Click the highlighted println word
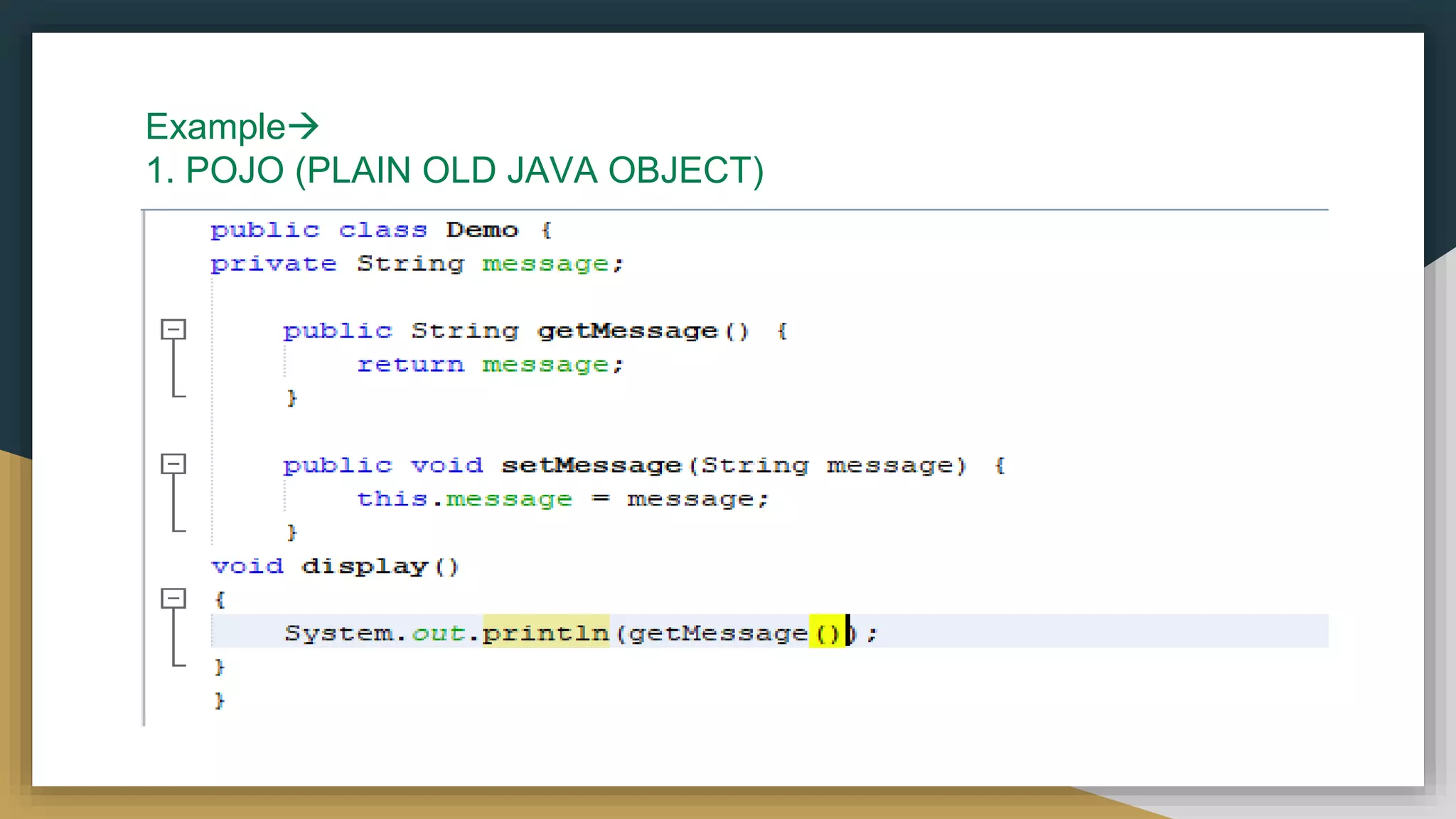Viewport: 1456px width, 819px height. pyautogui.click(x=545, y=632)
